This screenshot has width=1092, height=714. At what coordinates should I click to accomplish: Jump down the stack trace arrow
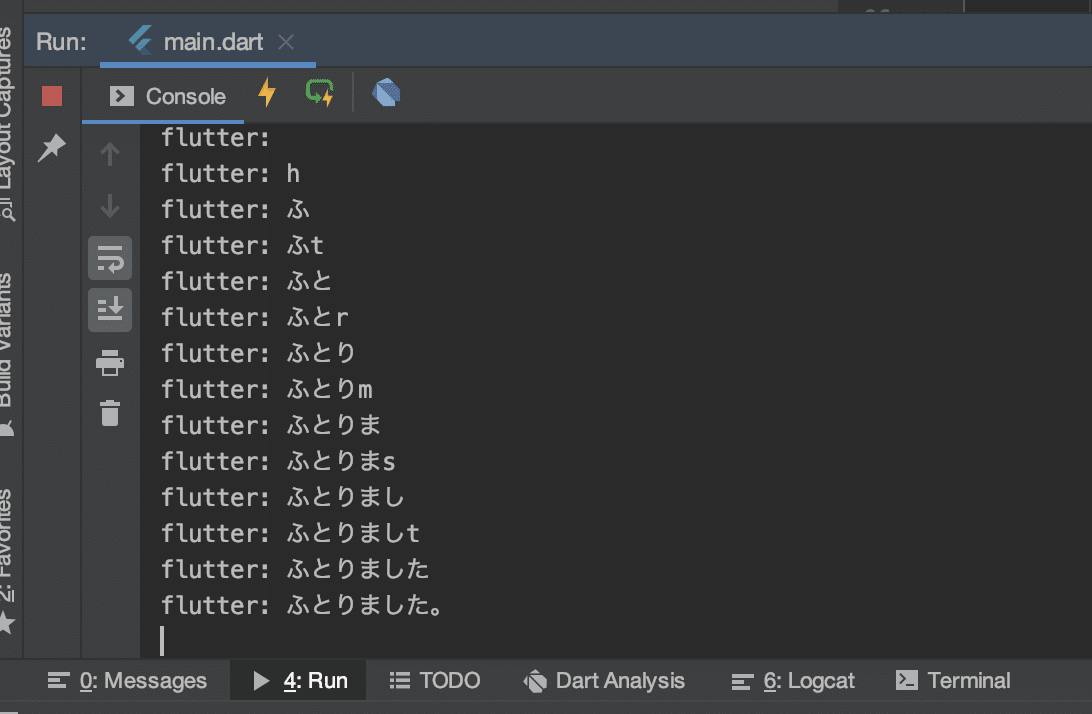click(110, 206)
